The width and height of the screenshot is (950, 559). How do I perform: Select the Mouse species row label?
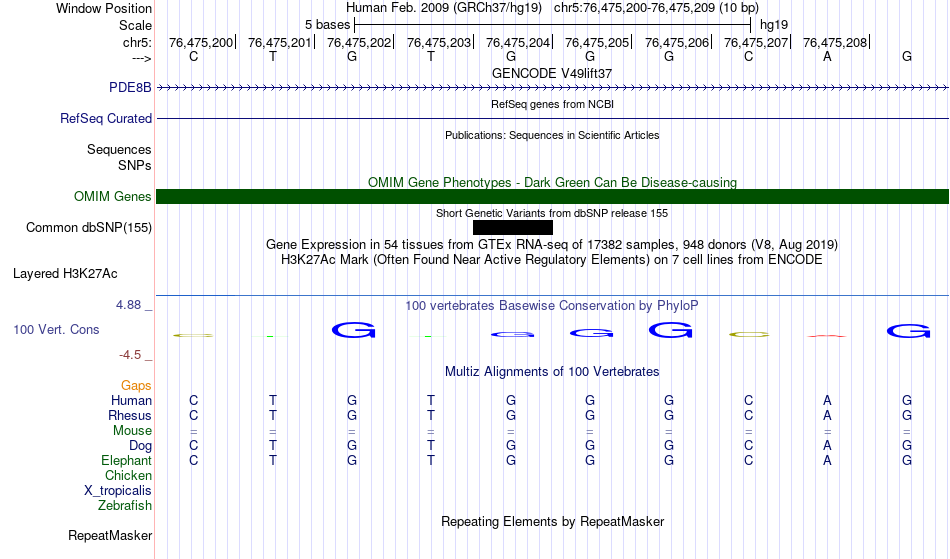click(x=132, y=431)
